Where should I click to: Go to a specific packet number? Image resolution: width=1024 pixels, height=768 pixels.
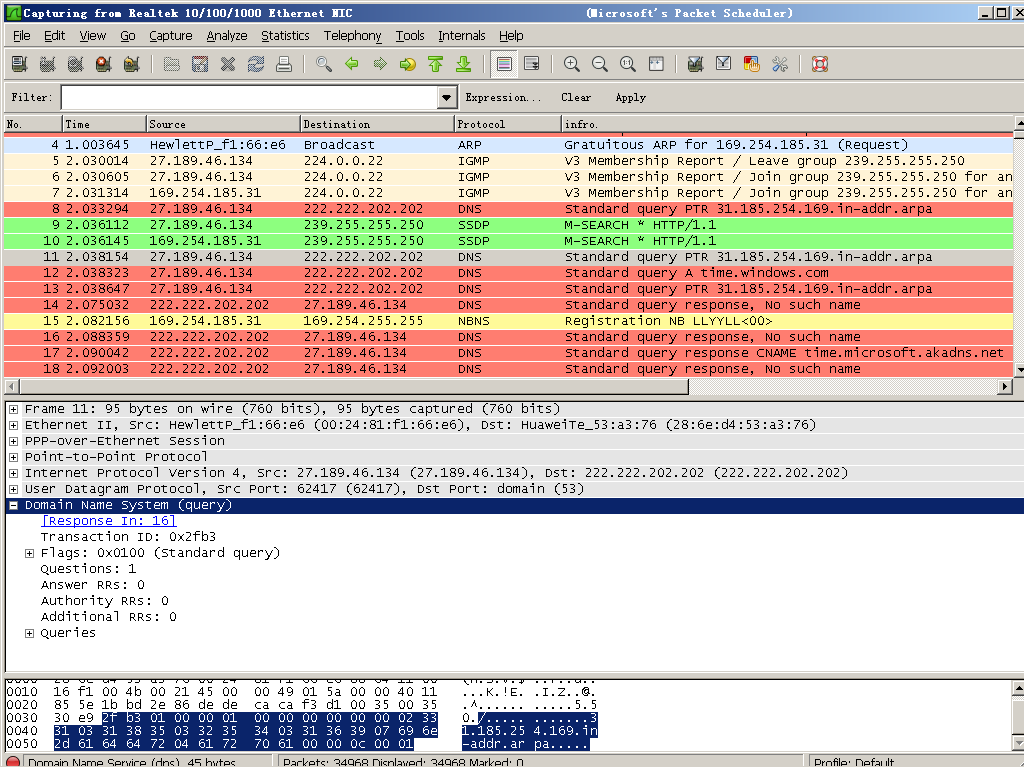pos(408,64)
